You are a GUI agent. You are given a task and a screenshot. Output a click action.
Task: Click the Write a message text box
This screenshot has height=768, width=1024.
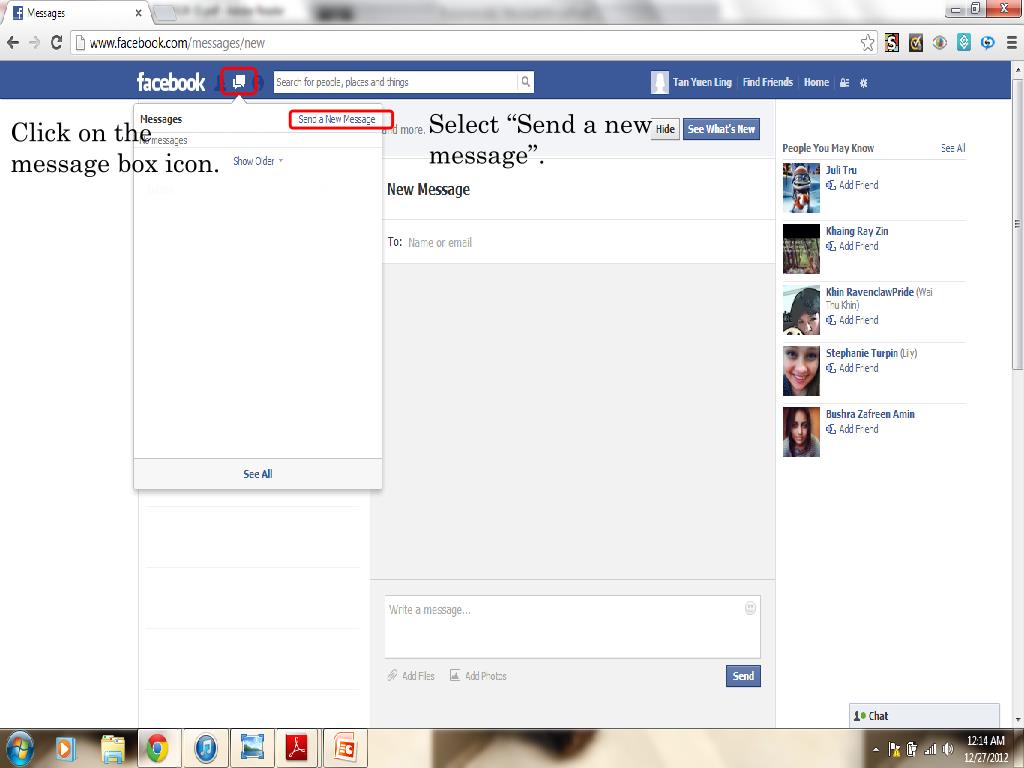(x=572, y=626)
